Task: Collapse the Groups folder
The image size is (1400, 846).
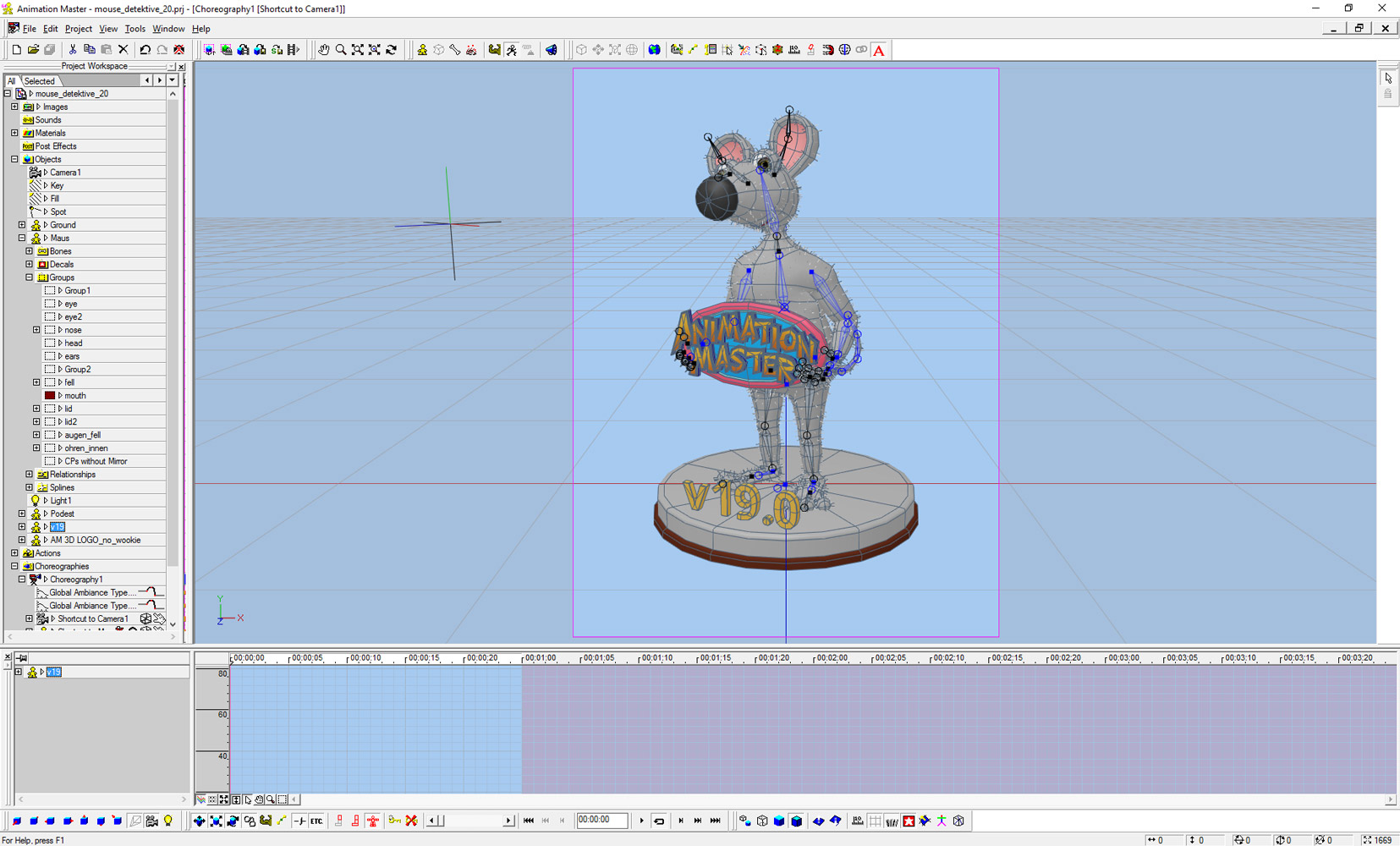Action: point(30,277)
